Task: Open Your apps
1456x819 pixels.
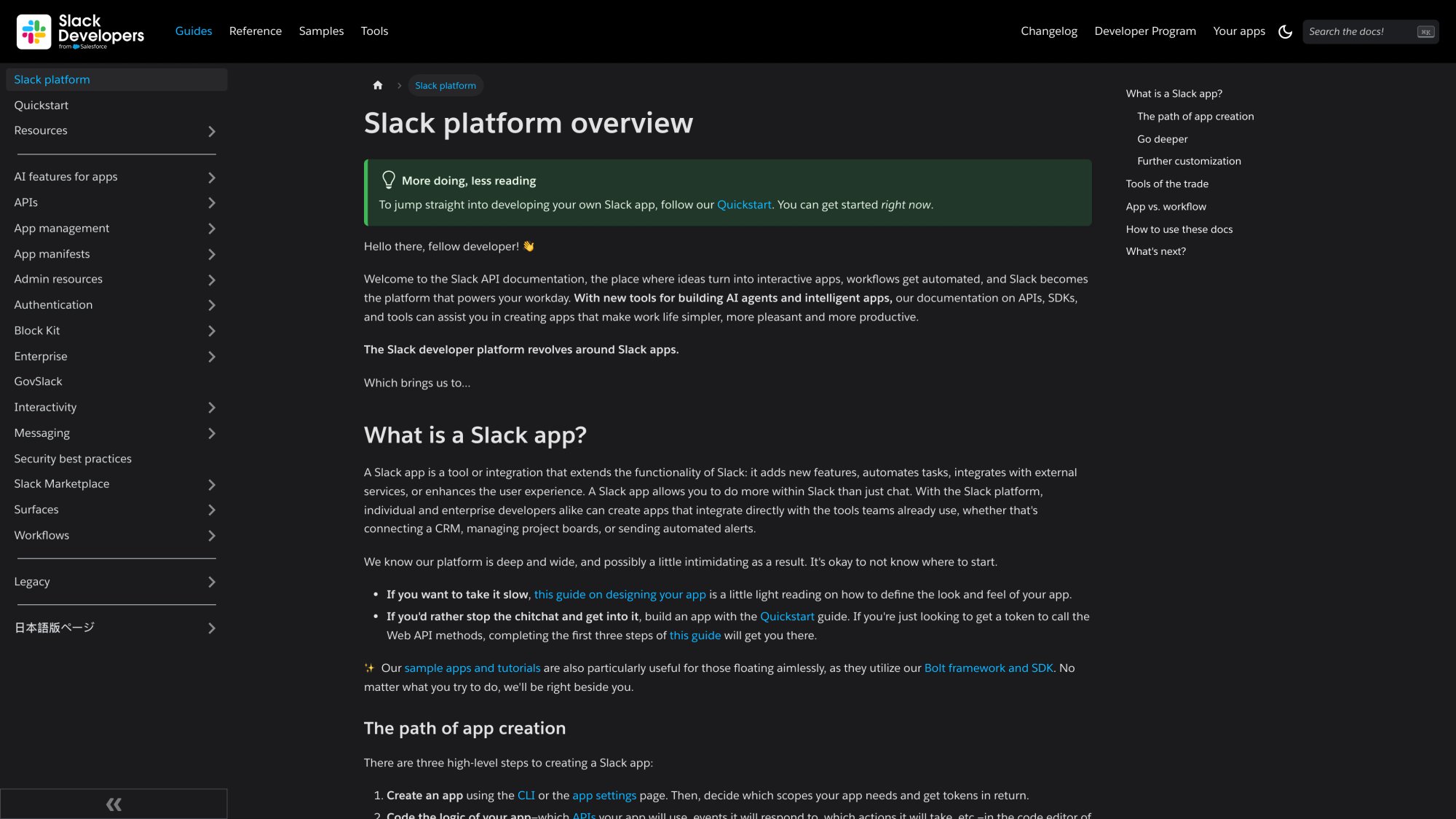Action: [1239, 31]
